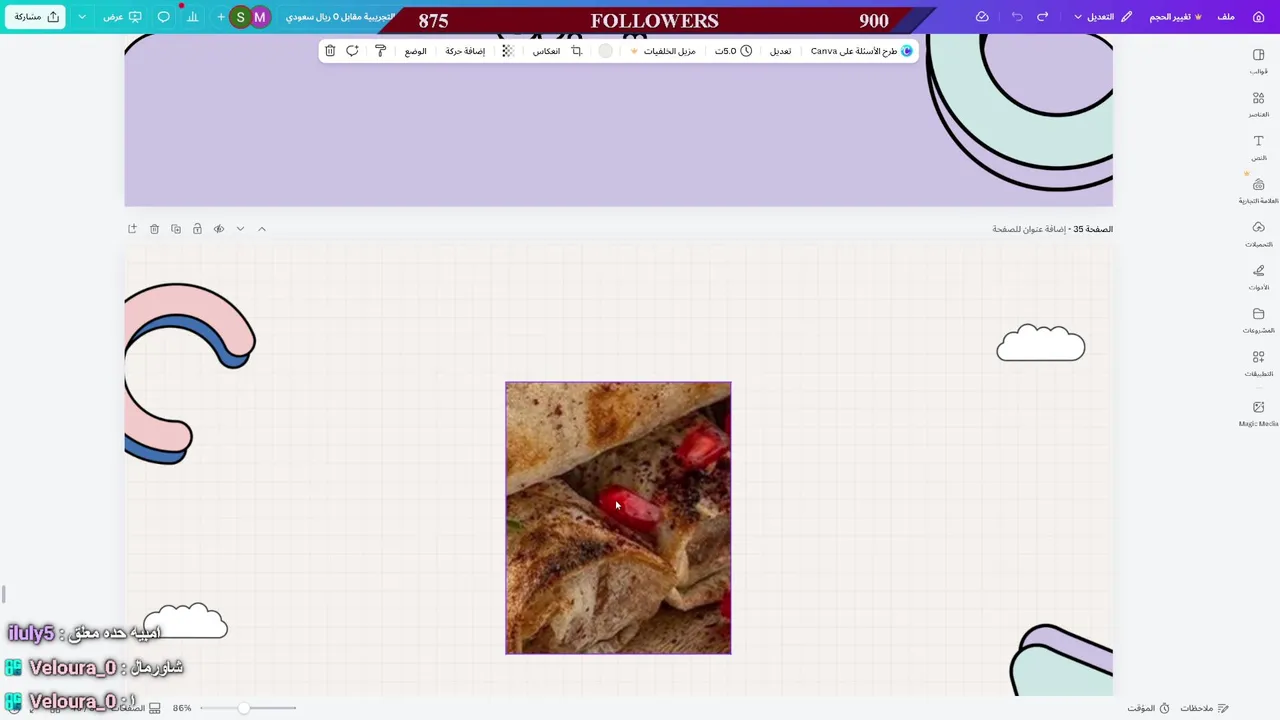This screenshot has height=720, width=1280.
Task: Click مزيل الخلفيات (Background remover)
Action: 663,51
